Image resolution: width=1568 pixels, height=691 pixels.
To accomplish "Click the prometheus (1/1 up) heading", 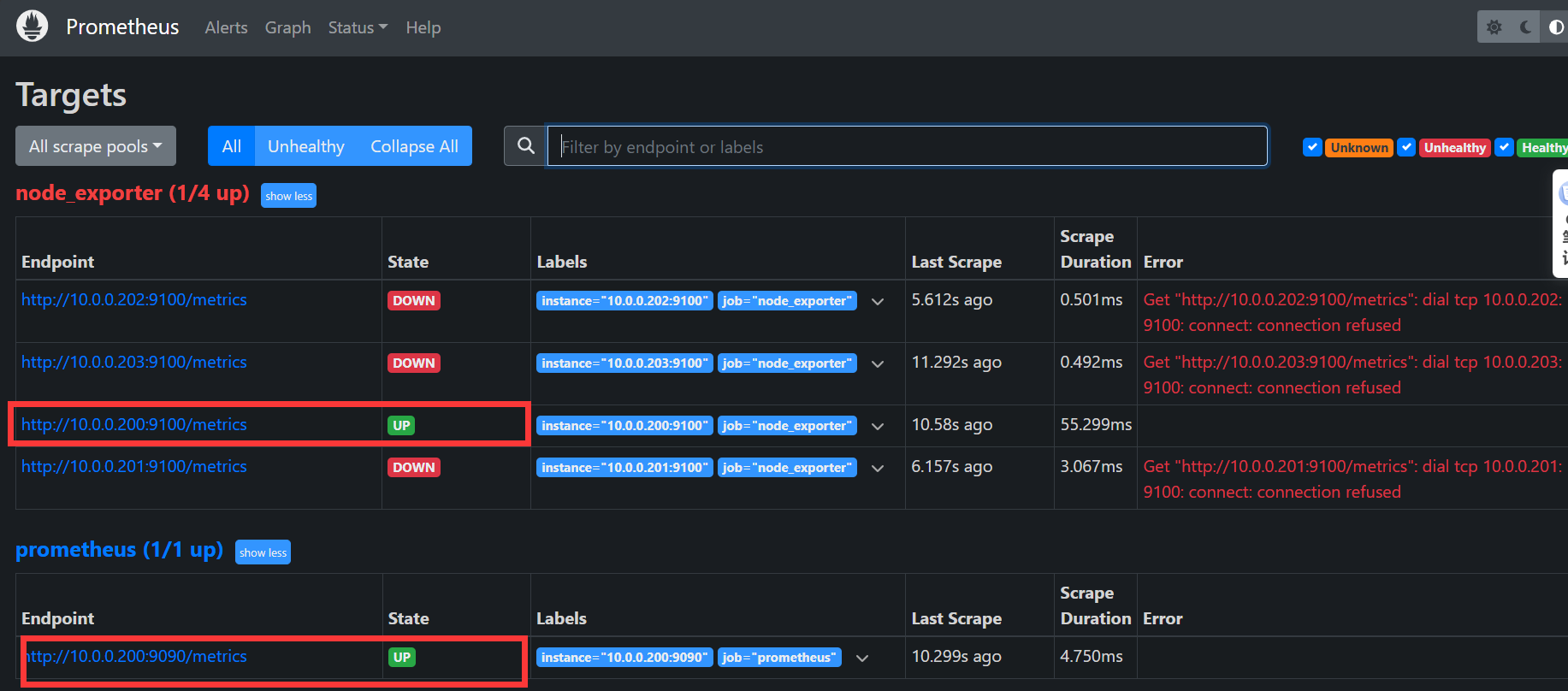I will coord(120,549).
